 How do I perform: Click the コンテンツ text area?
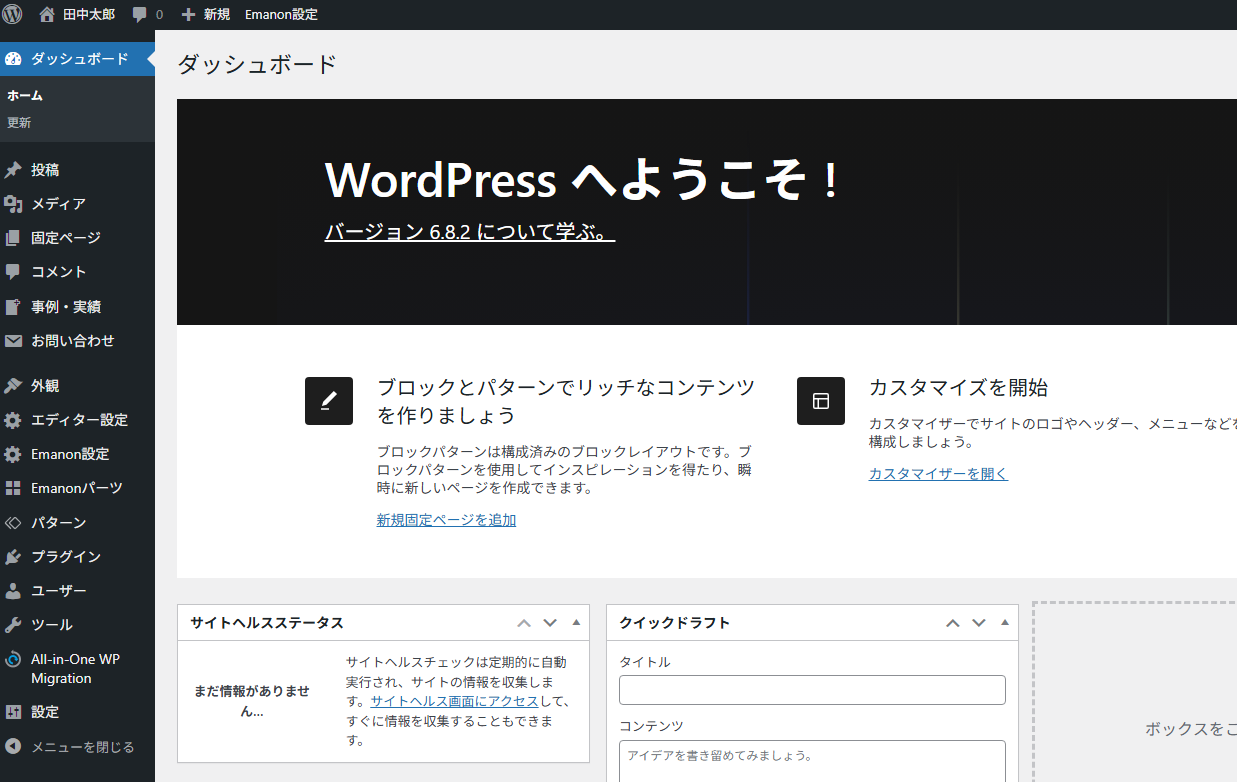coord(812,761)
